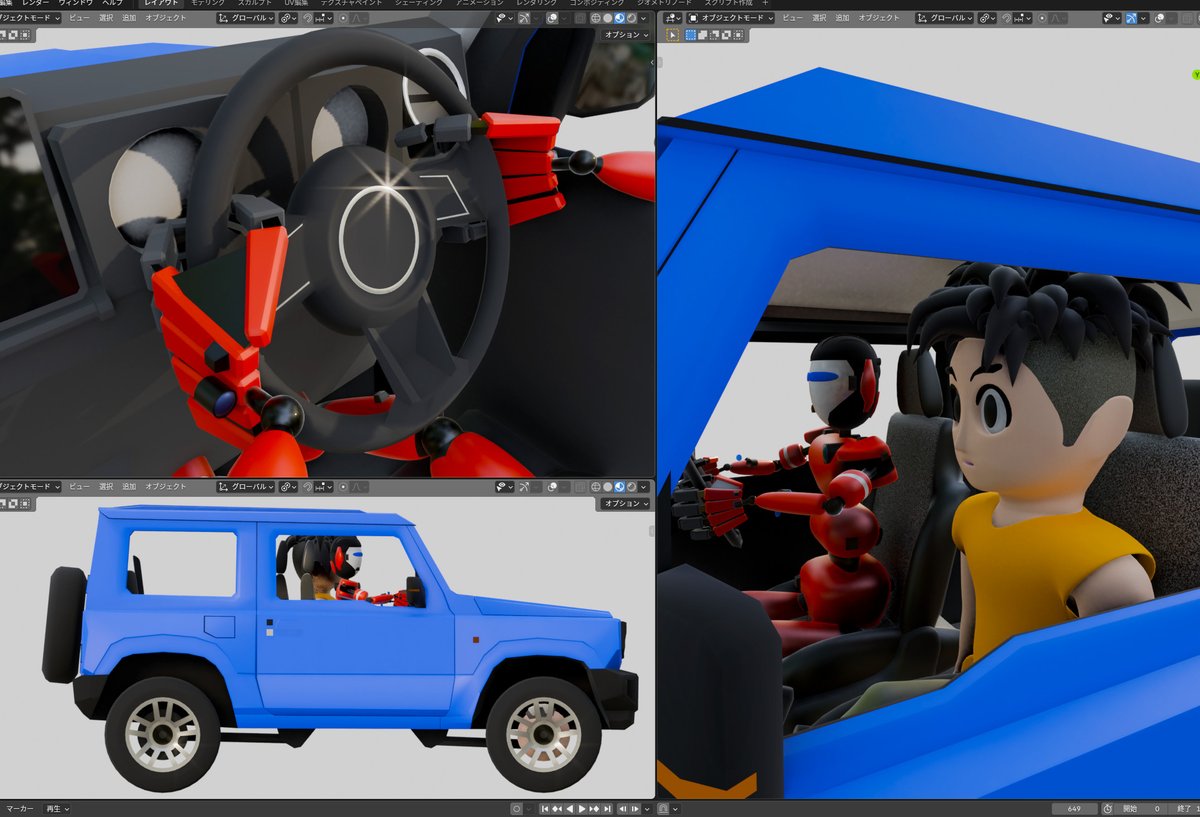This screenshot has width=1200, height=817.
Task: Toggle X-ray in steering wheel viewport header
Action: (579, 18)
